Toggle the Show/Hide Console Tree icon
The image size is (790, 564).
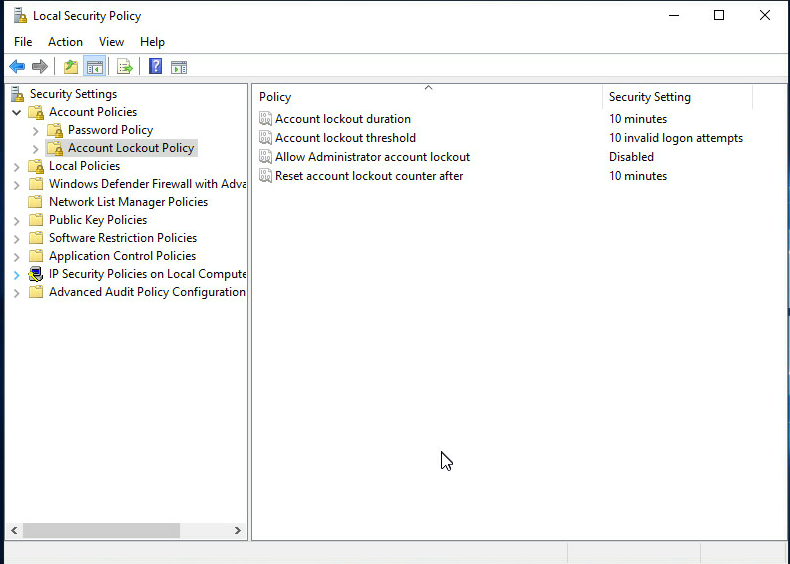click(95, 67)
